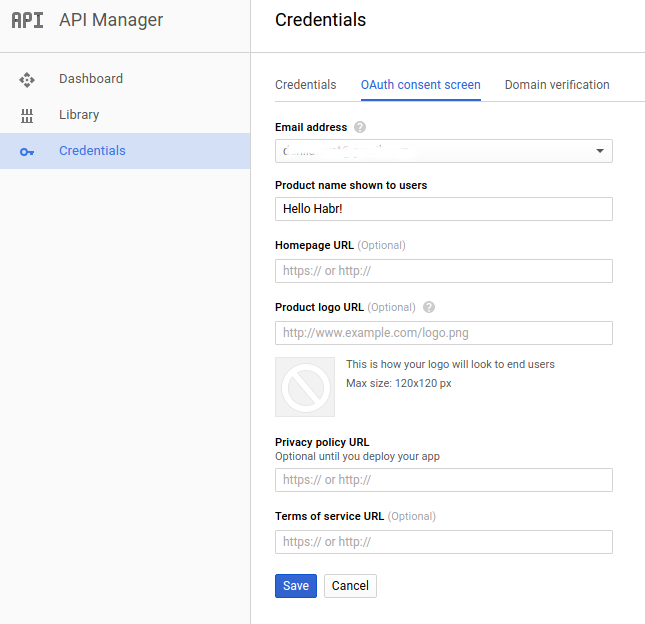The width and height of the screenshot is (645, 624).
Task: Select the Domain verification tab
Action: click(557, 85)
